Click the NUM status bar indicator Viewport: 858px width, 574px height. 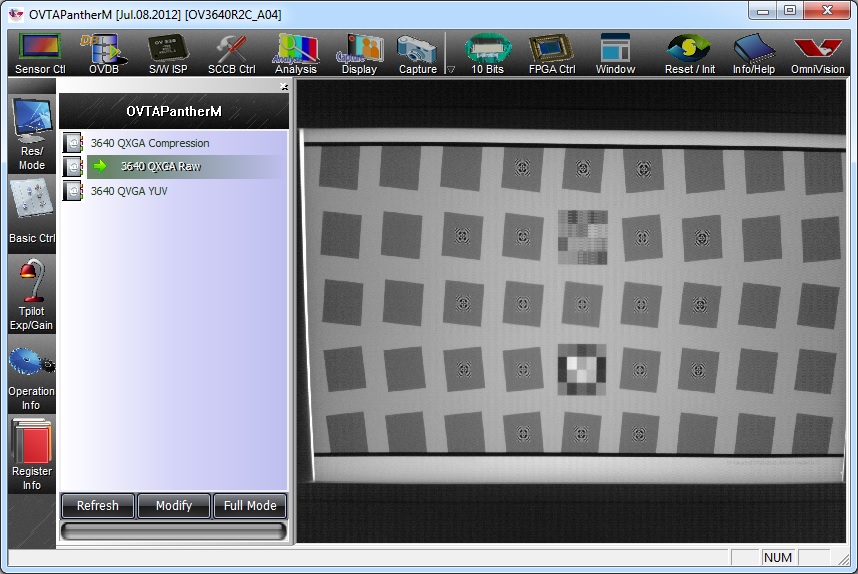pyautogui.click(x=778, y=558)
